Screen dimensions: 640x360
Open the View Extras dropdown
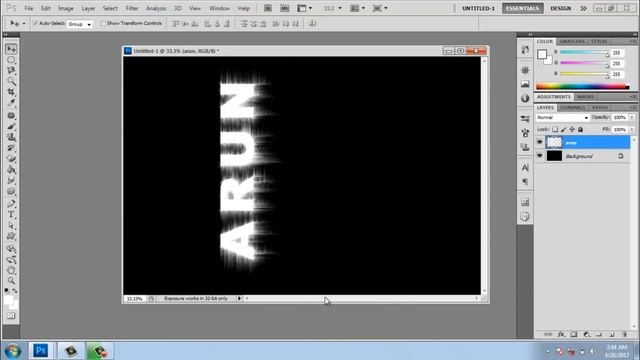[304, 8]
